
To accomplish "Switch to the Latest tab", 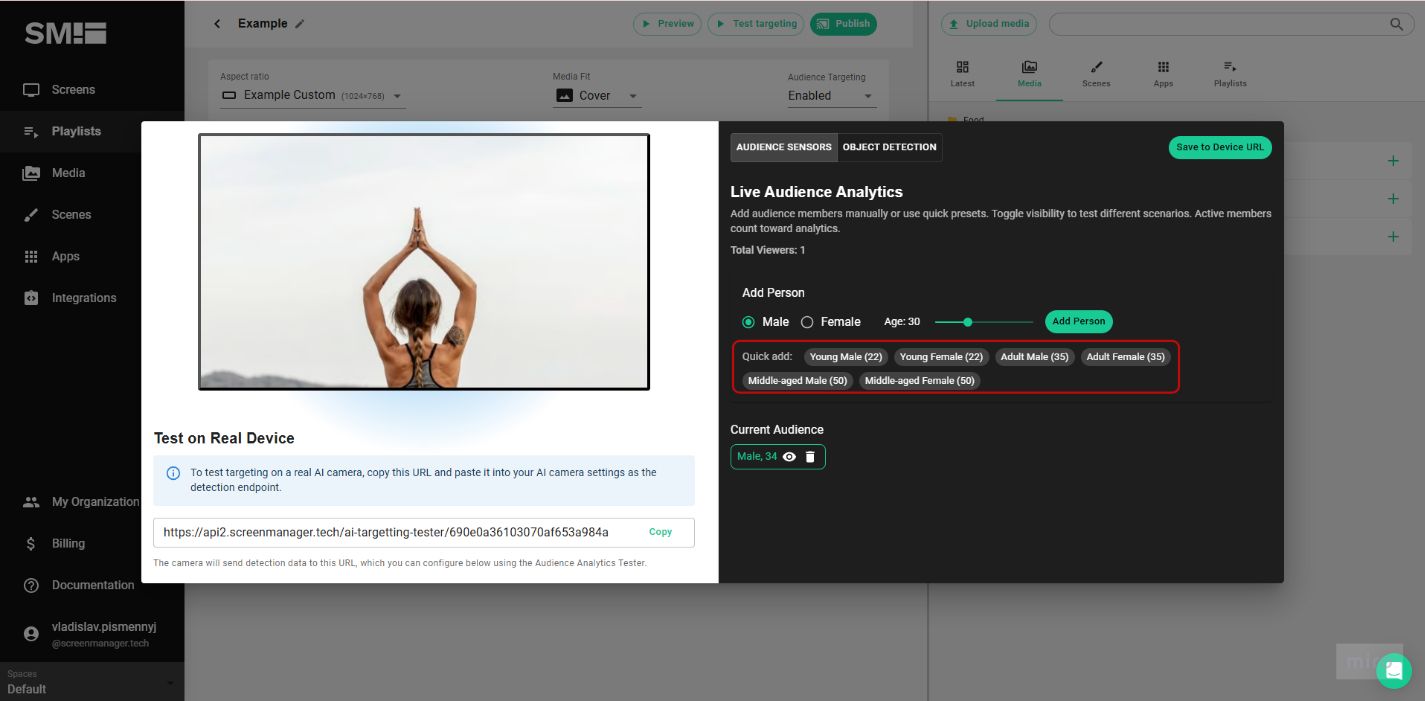I will tap(962, 74).
